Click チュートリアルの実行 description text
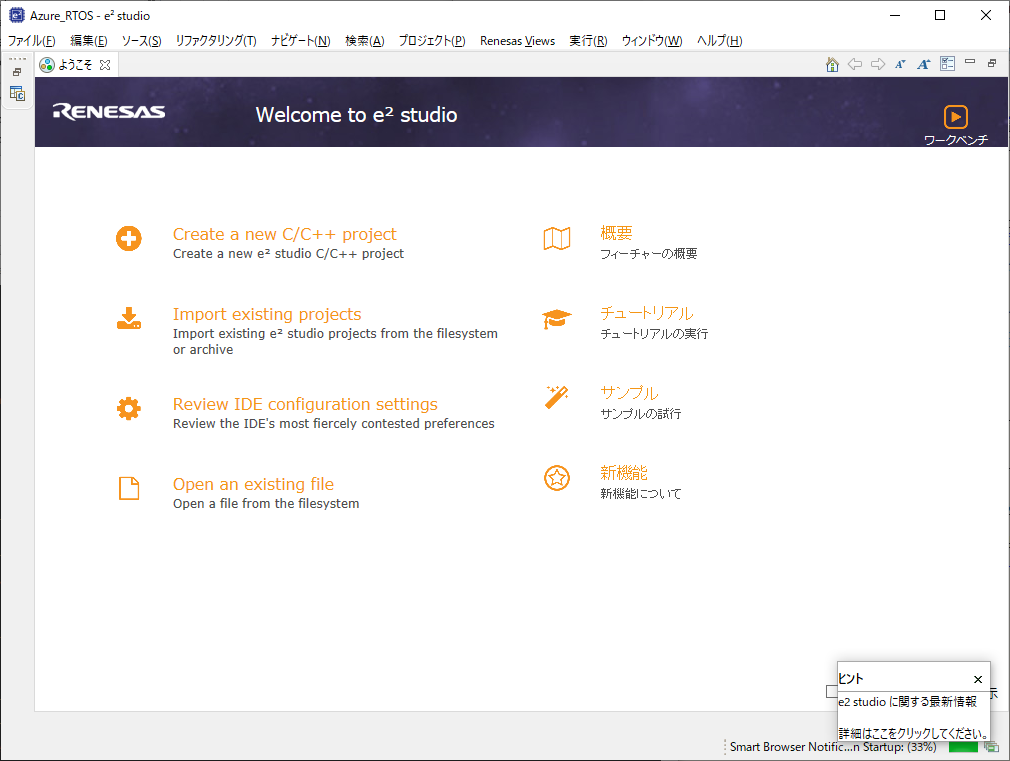The height and width of the screenshot is (761, 1010). (x=654, y=334)
